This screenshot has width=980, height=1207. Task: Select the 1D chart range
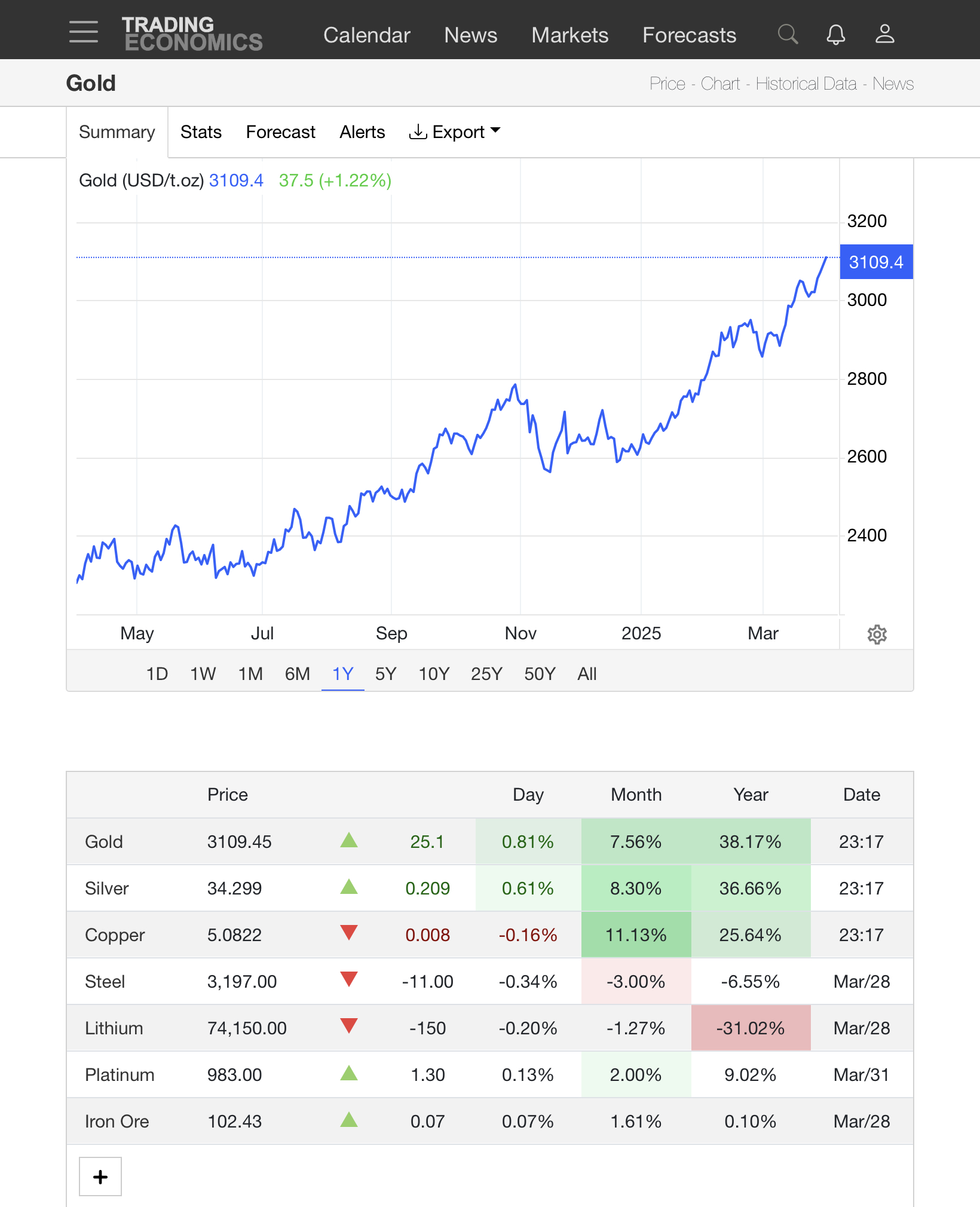157,674
